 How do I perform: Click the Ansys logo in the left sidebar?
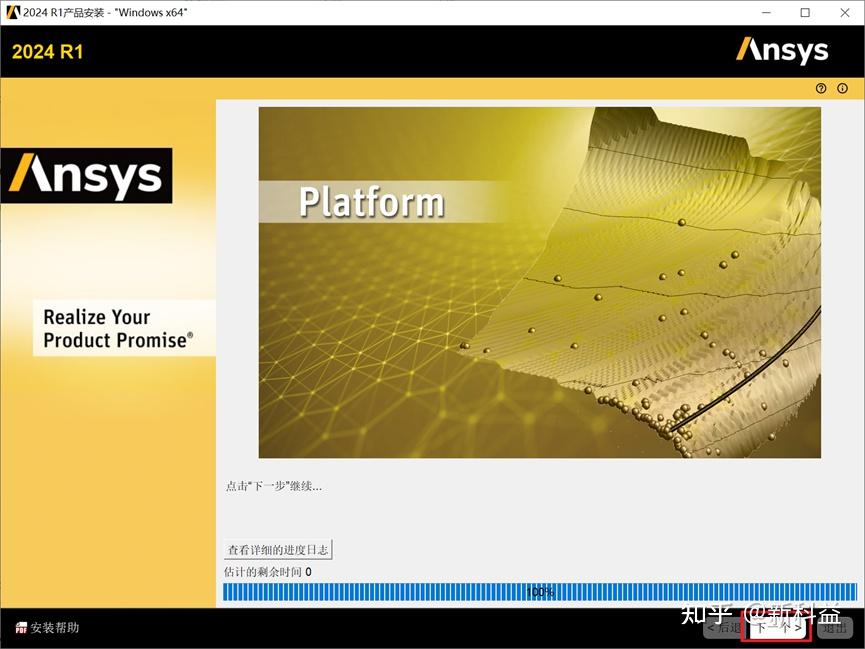tap(89, 175)
